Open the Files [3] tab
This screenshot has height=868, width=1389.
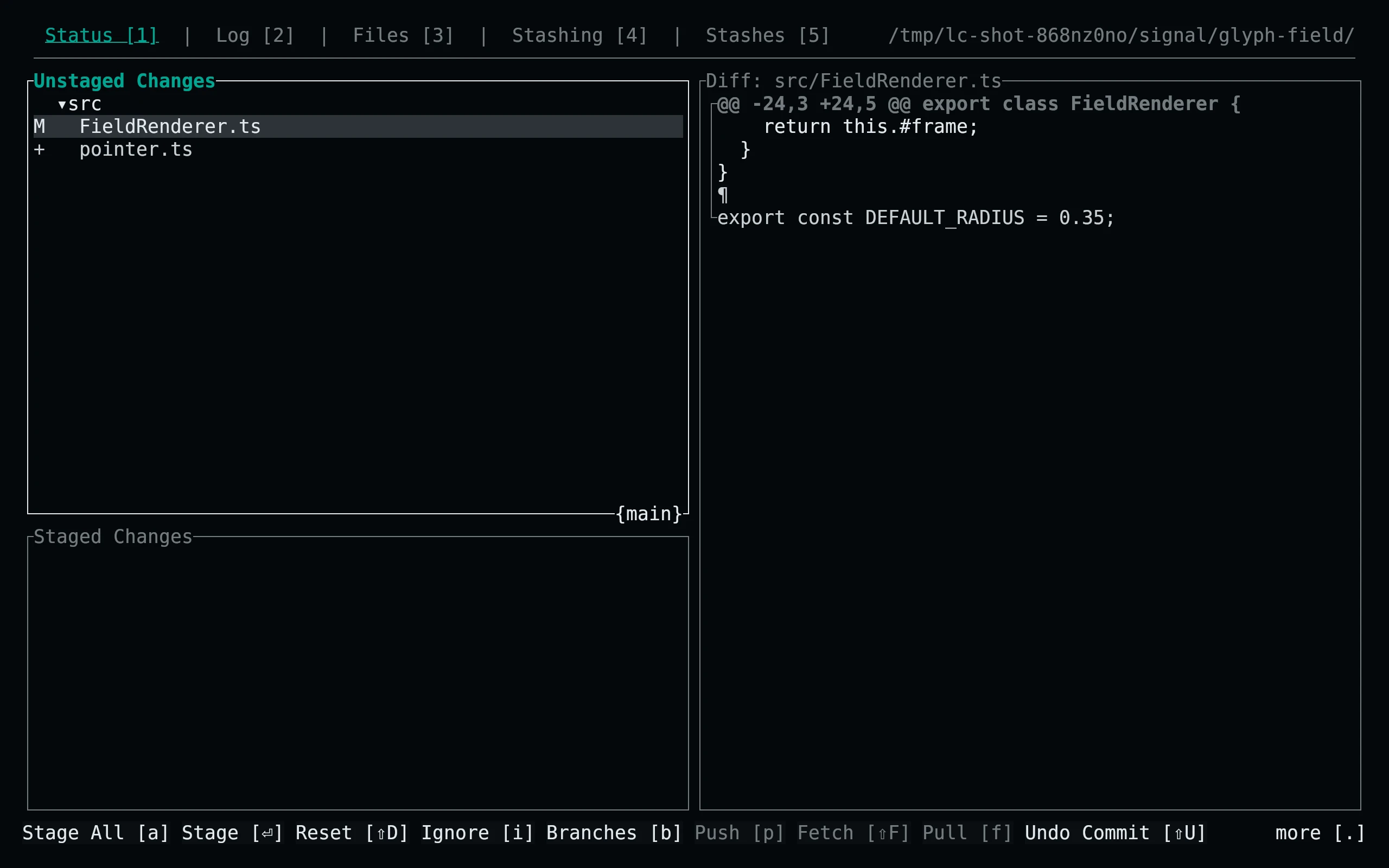[x=403, y=36]
